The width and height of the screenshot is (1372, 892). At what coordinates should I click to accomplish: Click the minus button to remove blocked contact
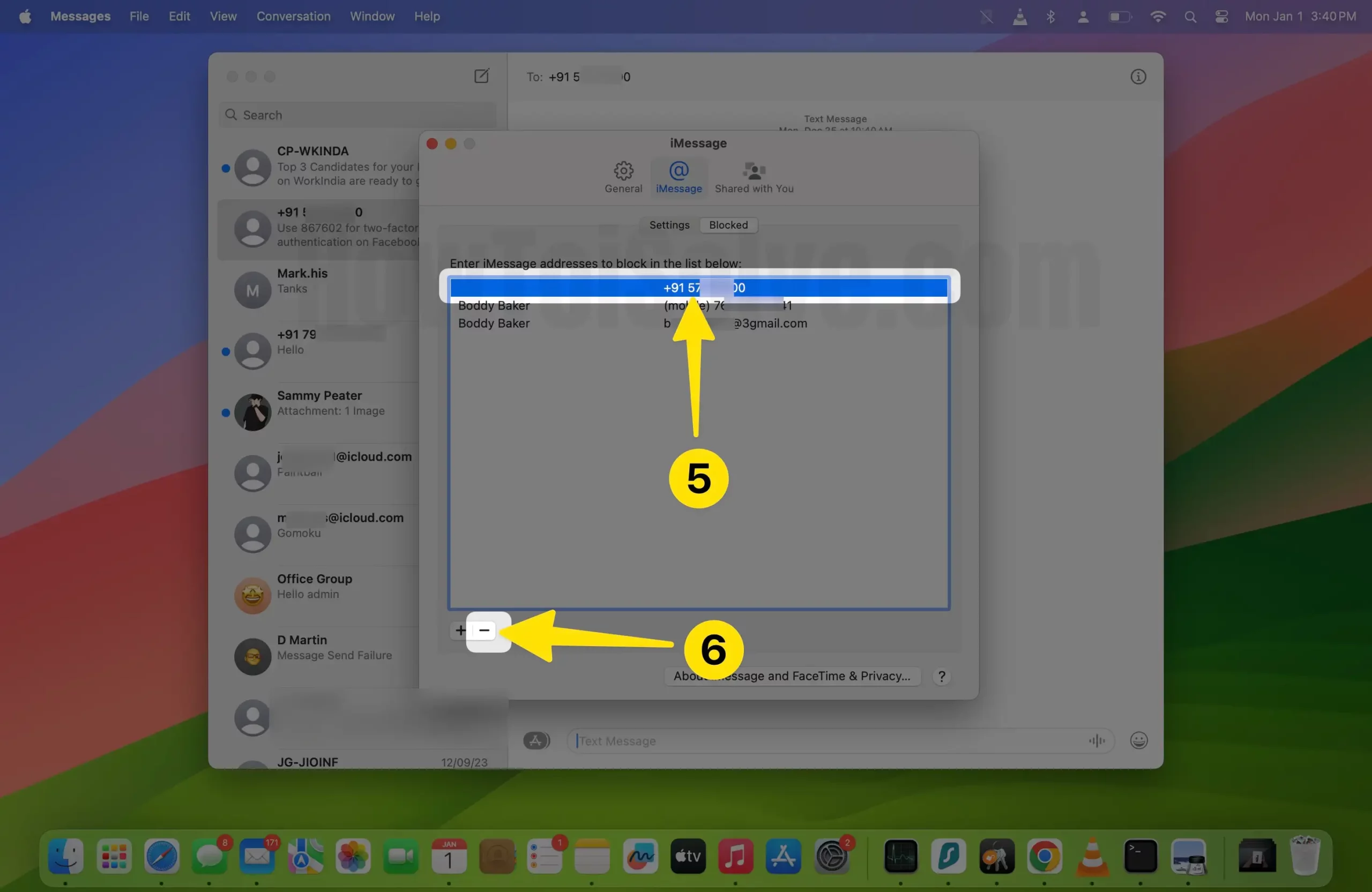pyautogui.click(x=484, y=631)
